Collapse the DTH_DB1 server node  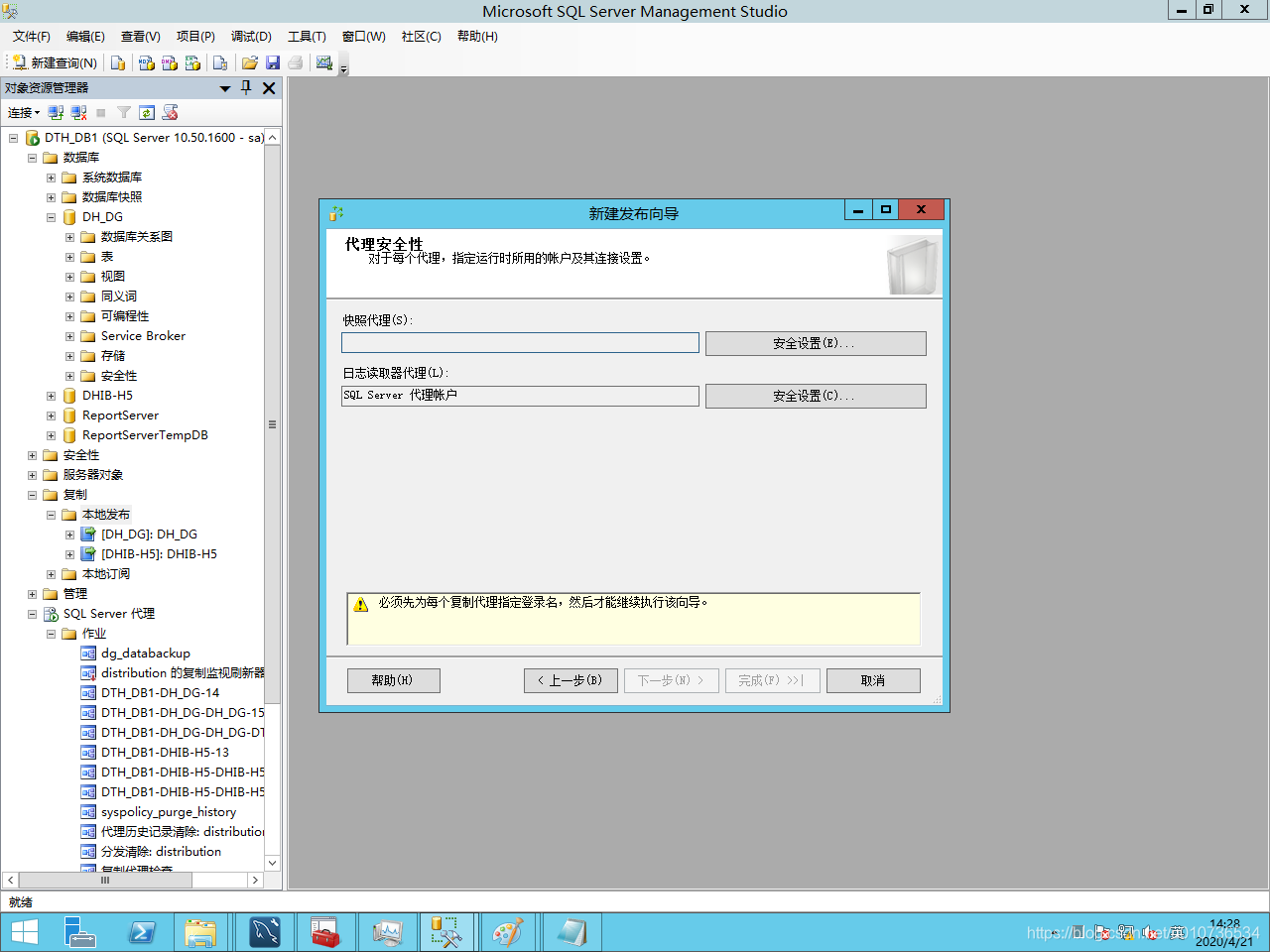point(13,138)
